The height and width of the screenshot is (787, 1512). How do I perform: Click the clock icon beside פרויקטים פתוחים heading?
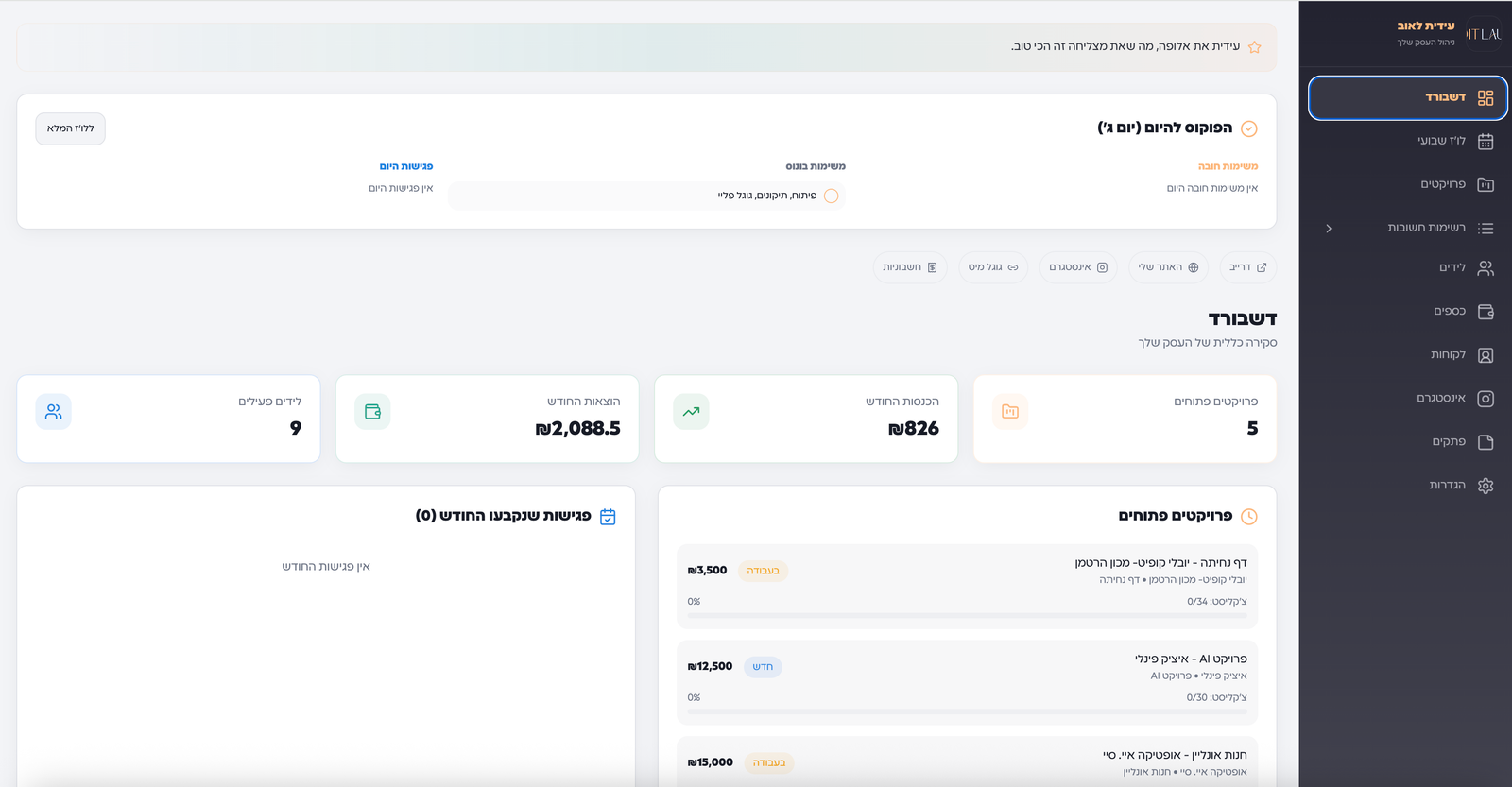pos(1249,517)
